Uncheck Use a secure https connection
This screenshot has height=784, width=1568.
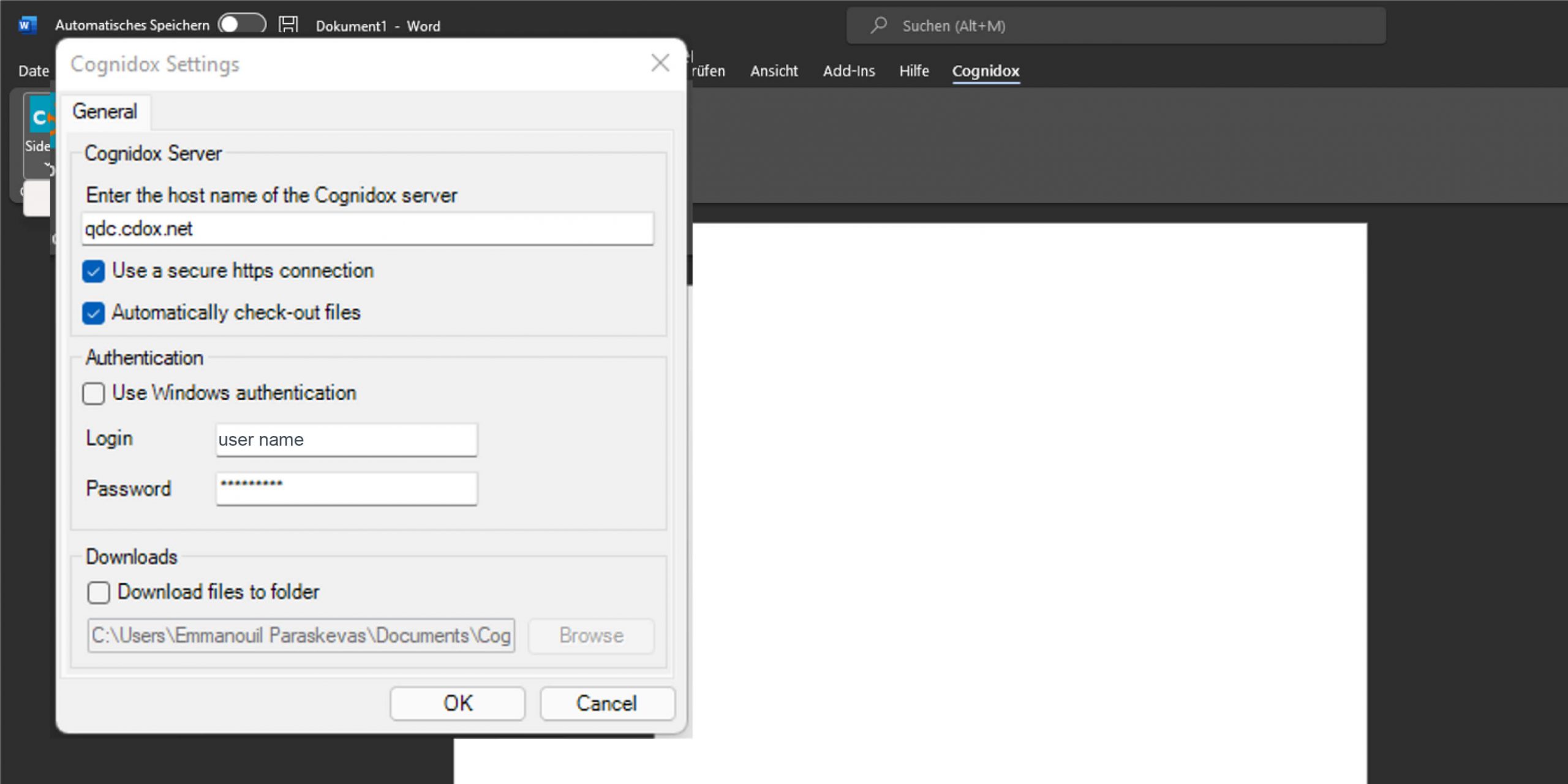pos(94,271)
